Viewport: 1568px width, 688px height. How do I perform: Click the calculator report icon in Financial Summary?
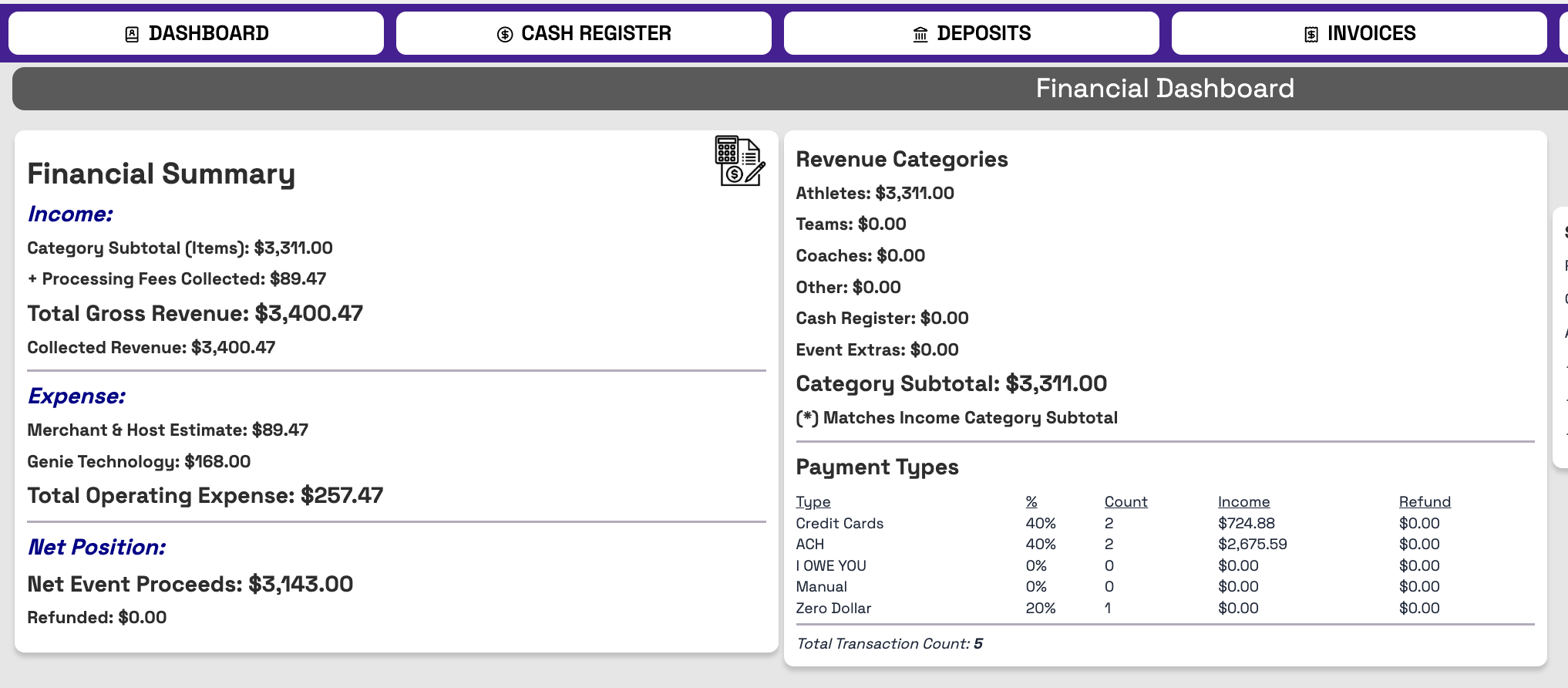coord(739,160)
